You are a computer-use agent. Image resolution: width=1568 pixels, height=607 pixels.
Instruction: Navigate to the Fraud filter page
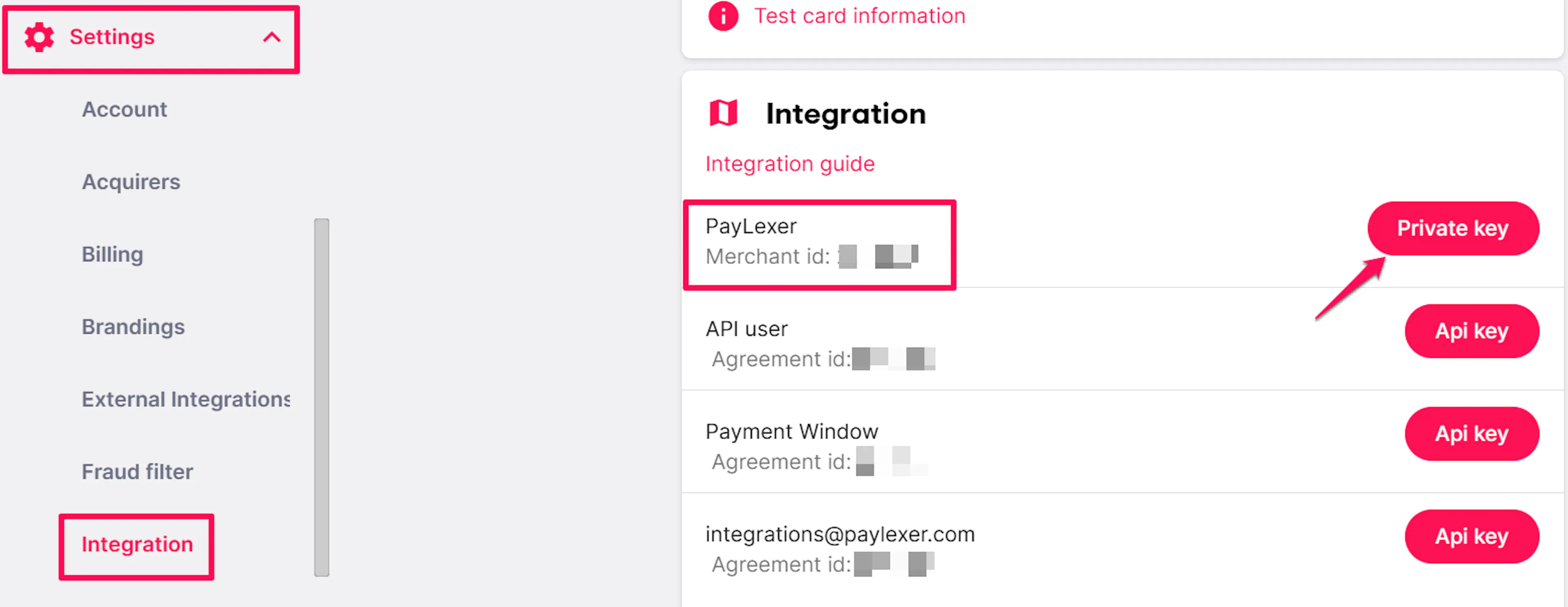point(138,471)
